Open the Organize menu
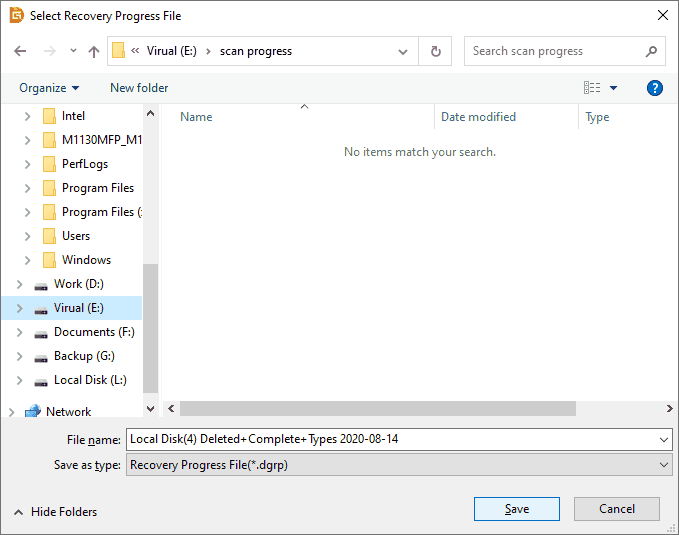The image size is (679, 535). (49, 88)
